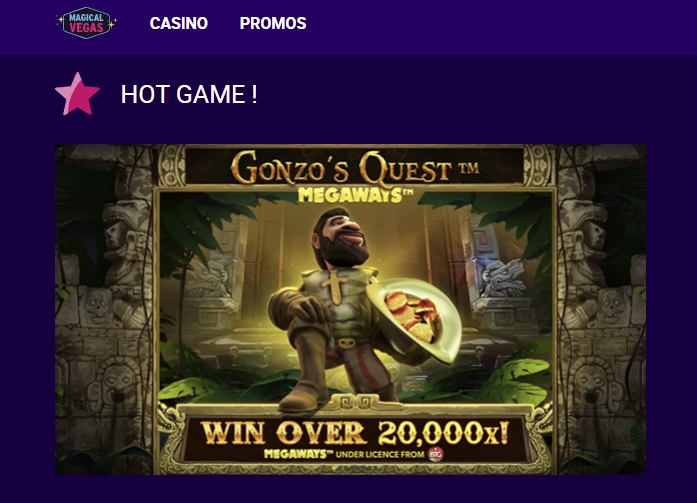Image resolution: width=697 pixels, height=503 pixels.
Task: Go to the PROMOS page
Action: coord(273,23)
